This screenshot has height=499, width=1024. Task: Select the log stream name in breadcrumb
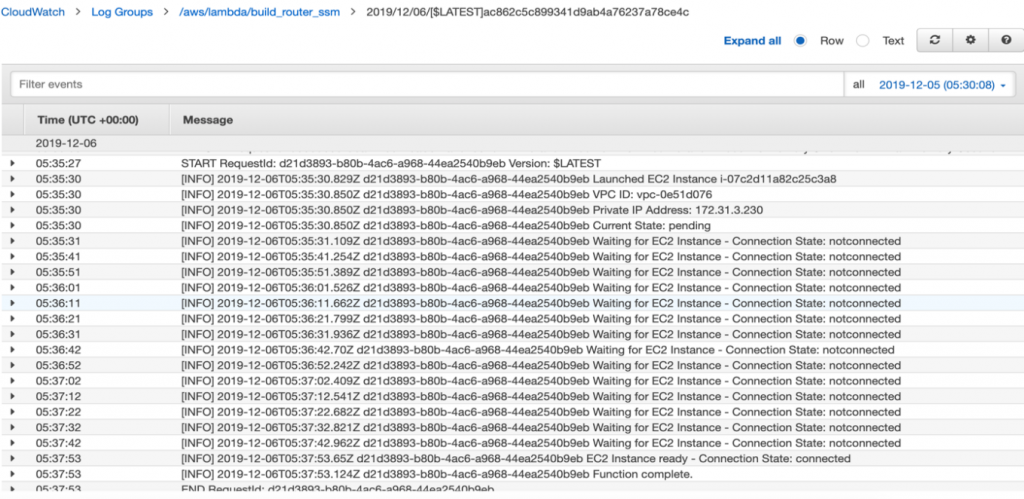pyautogui.click(x=528, y=12)
